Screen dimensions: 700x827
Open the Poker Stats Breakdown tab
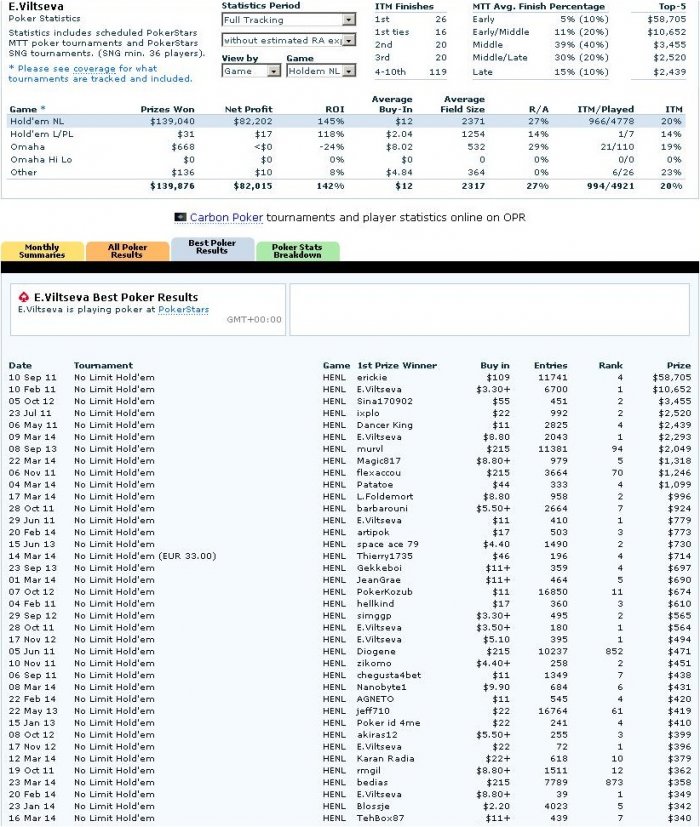(x=297, y=251)
